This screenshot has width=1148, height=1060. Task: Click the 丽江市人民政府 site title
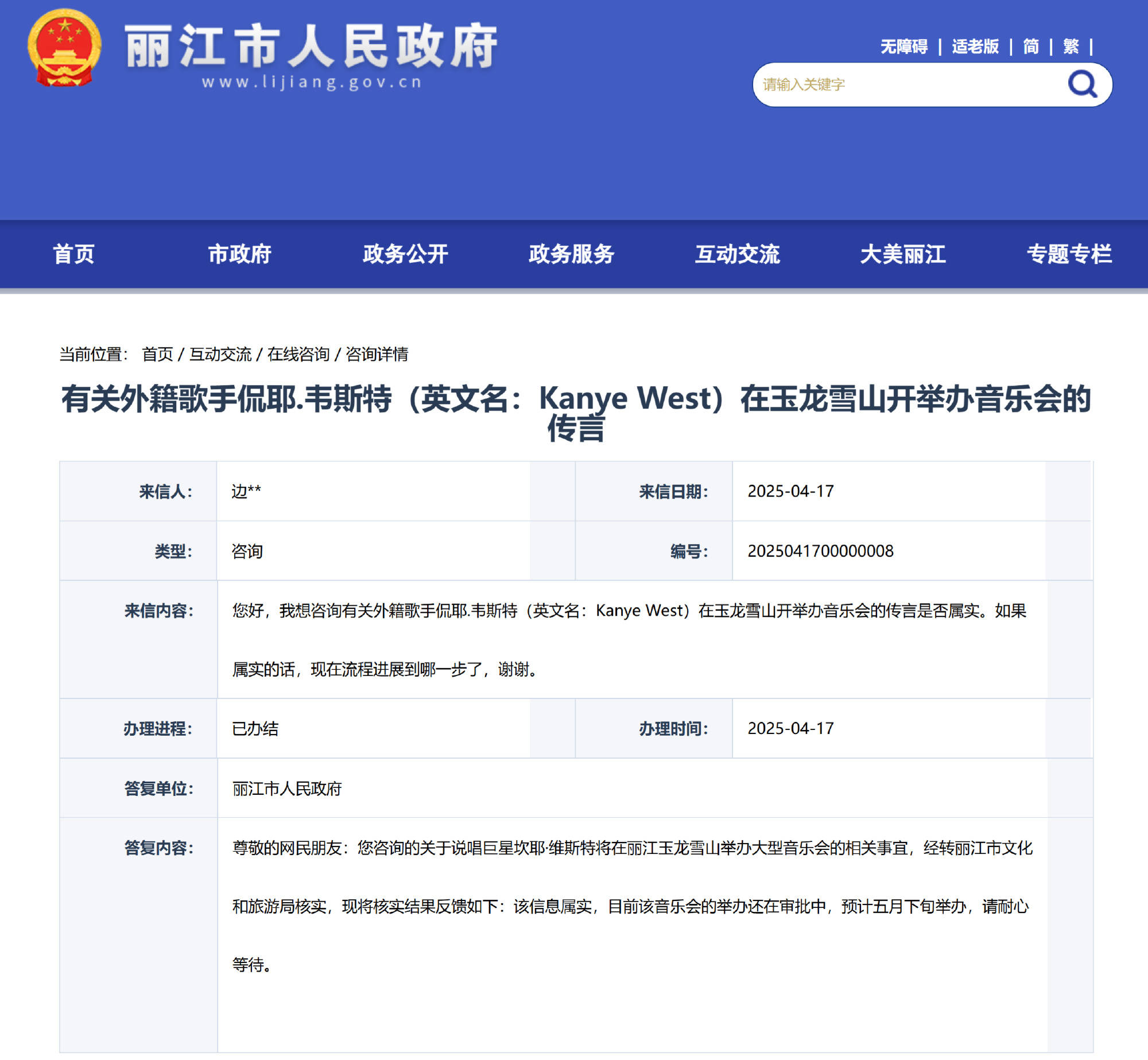coord(311,46)
